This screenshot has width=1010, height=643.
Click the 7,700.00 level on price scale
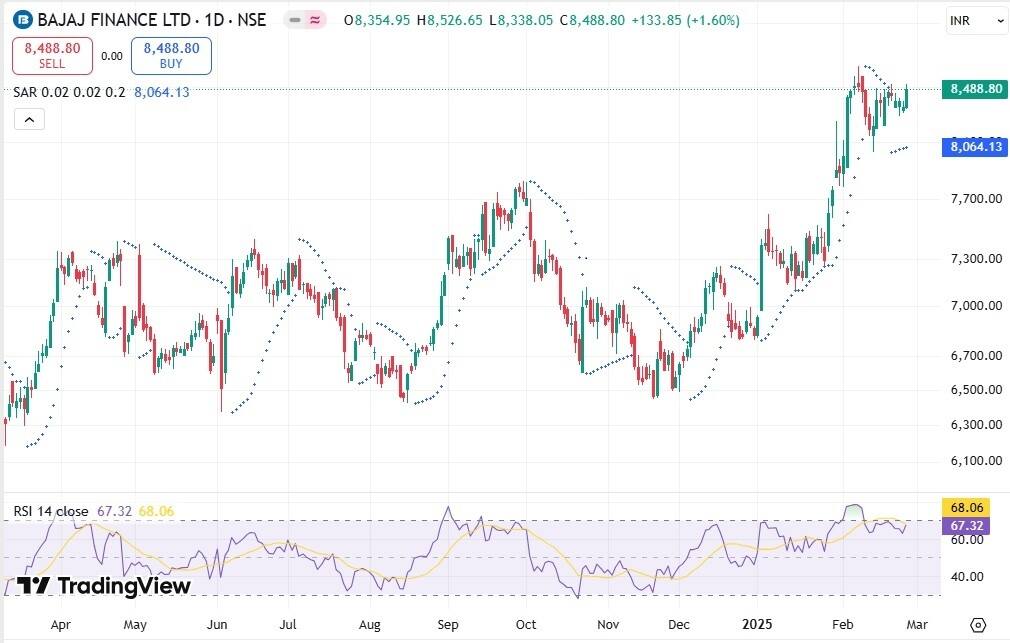(975, 199)
